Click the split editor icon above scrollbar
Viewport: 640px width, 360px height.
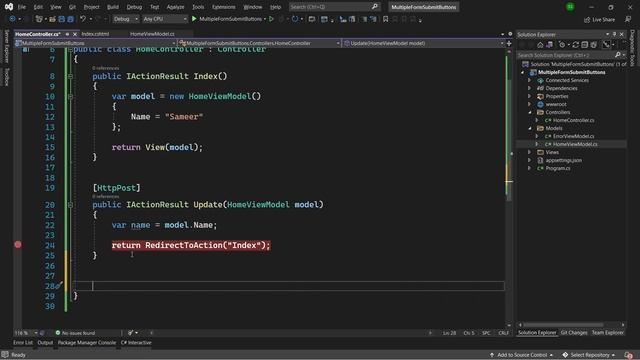[509, 43]
